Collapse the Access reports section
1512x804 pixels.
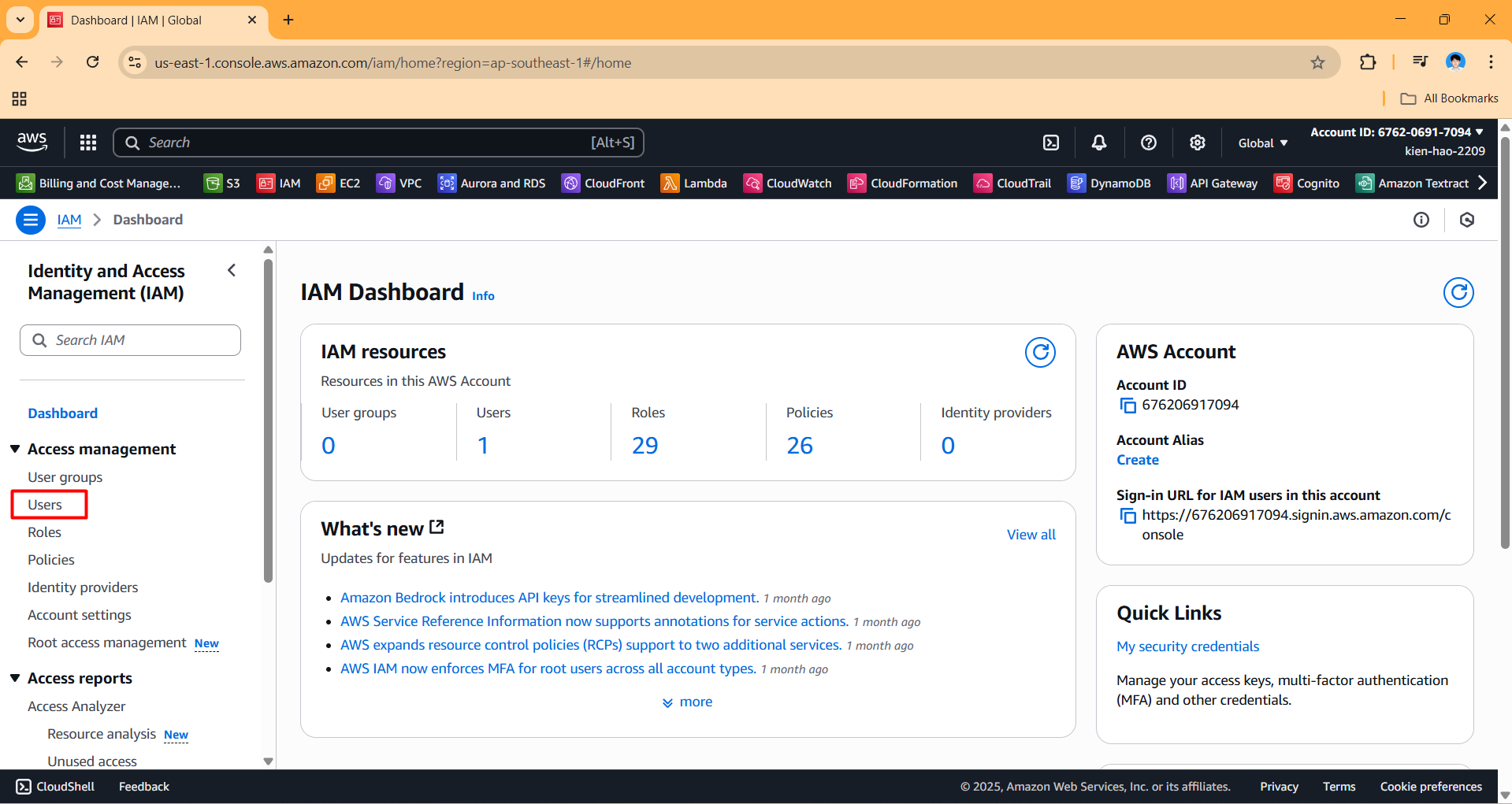(15, 678)
